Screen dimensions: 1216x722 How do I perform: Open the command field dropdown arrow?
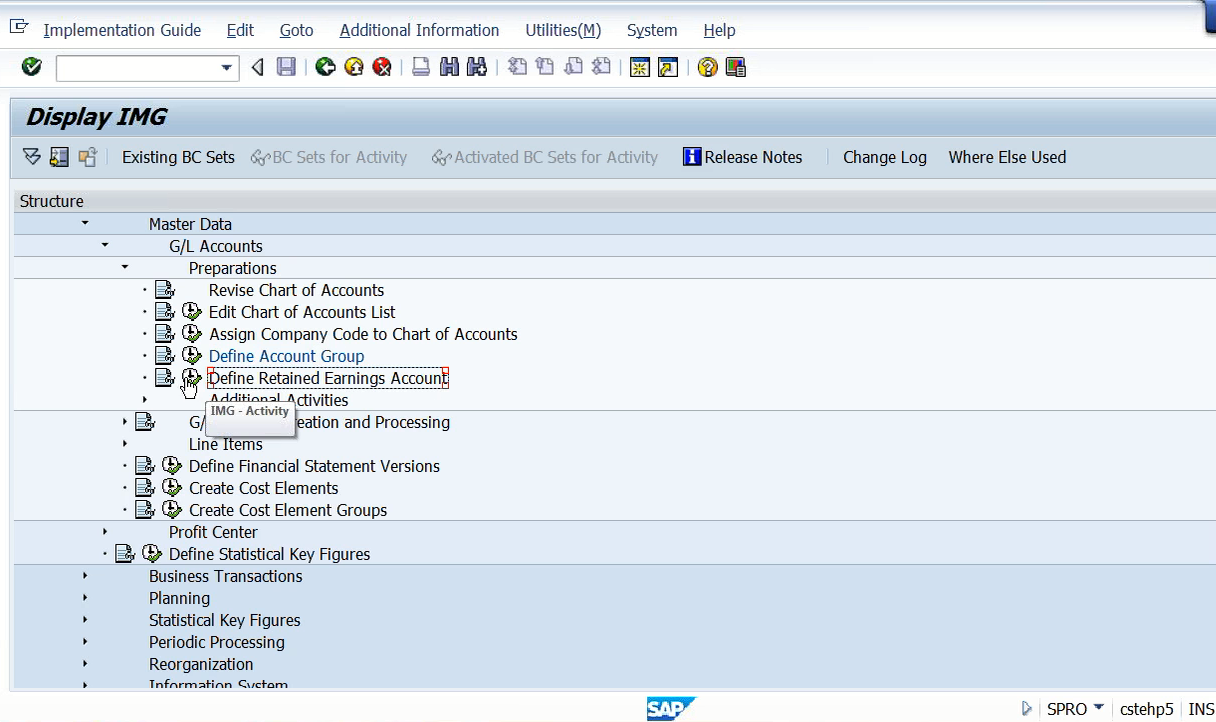[x=228, y=68]
